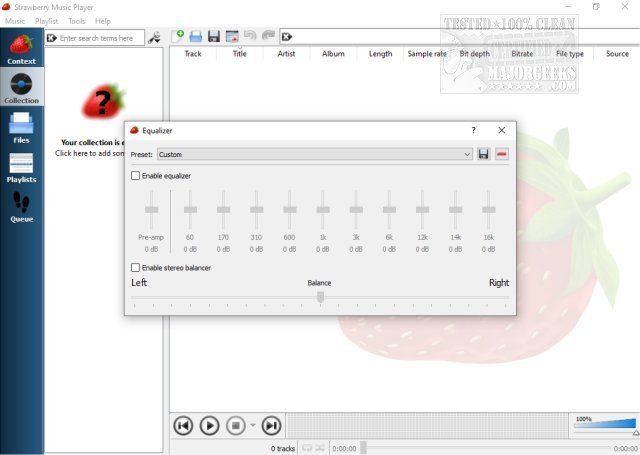Click the 1k band slider
The image size is (640, 455).
[323, 210]
